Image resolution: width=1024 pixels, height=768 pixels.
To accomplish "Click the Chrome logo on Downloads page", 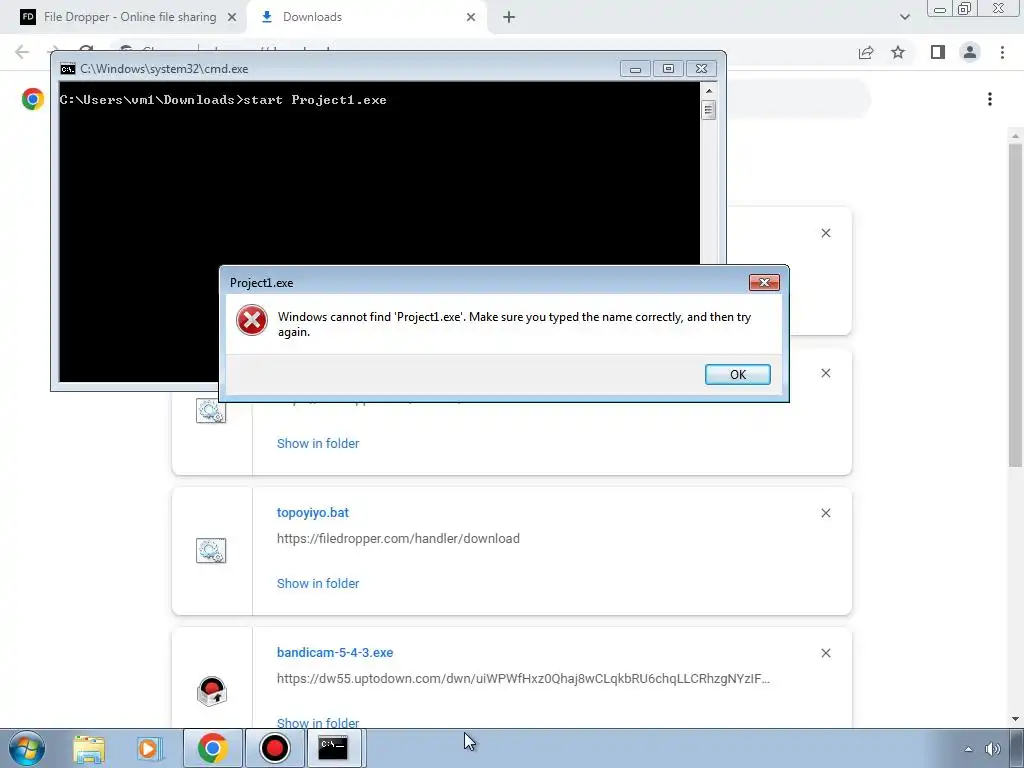I will click(x=33, y=99).
